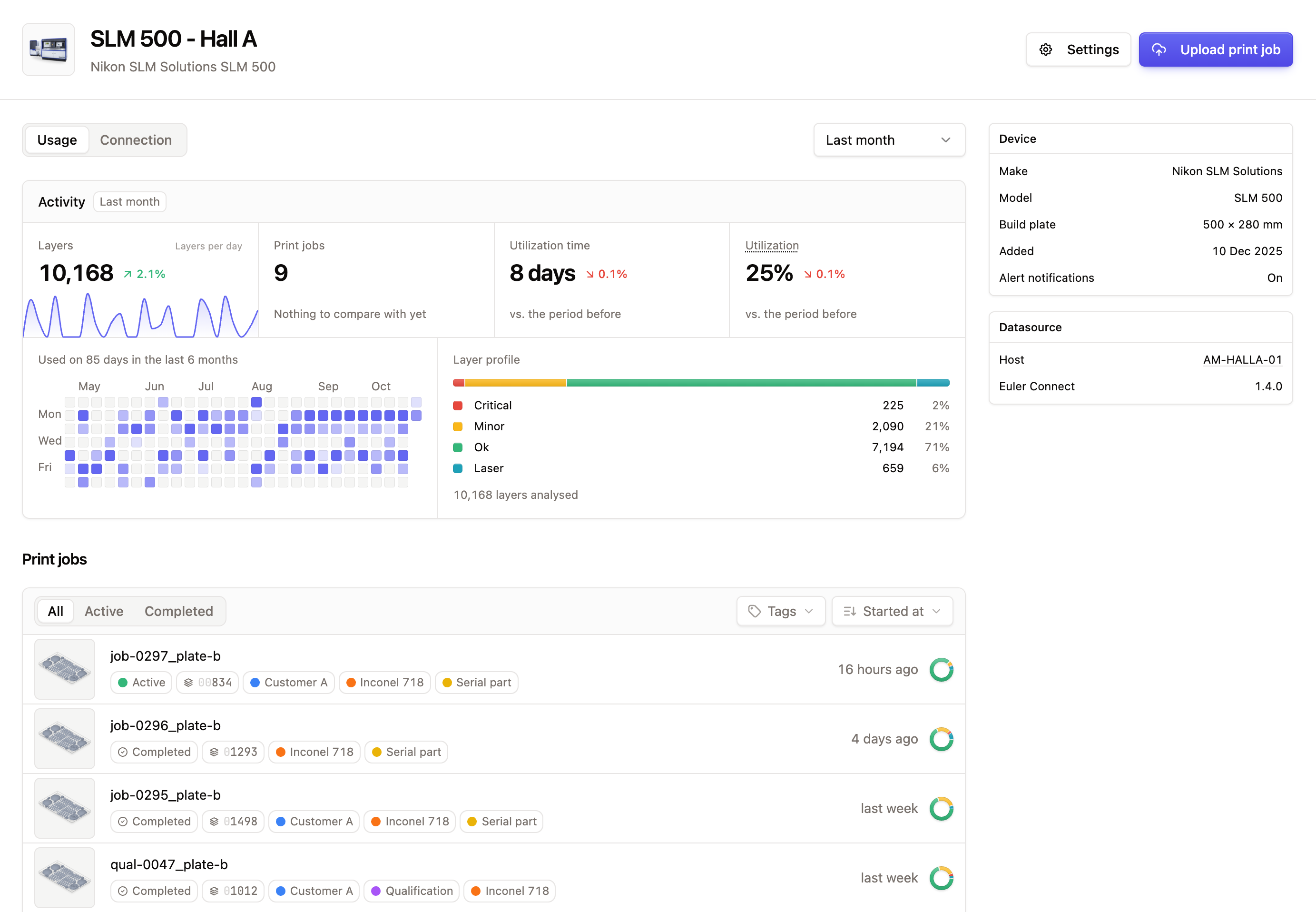This screenshot has width=1316, height=912.
Task: Click the gear icon in Settings button
Action: pyautogui.click(x=1045, y=50)
